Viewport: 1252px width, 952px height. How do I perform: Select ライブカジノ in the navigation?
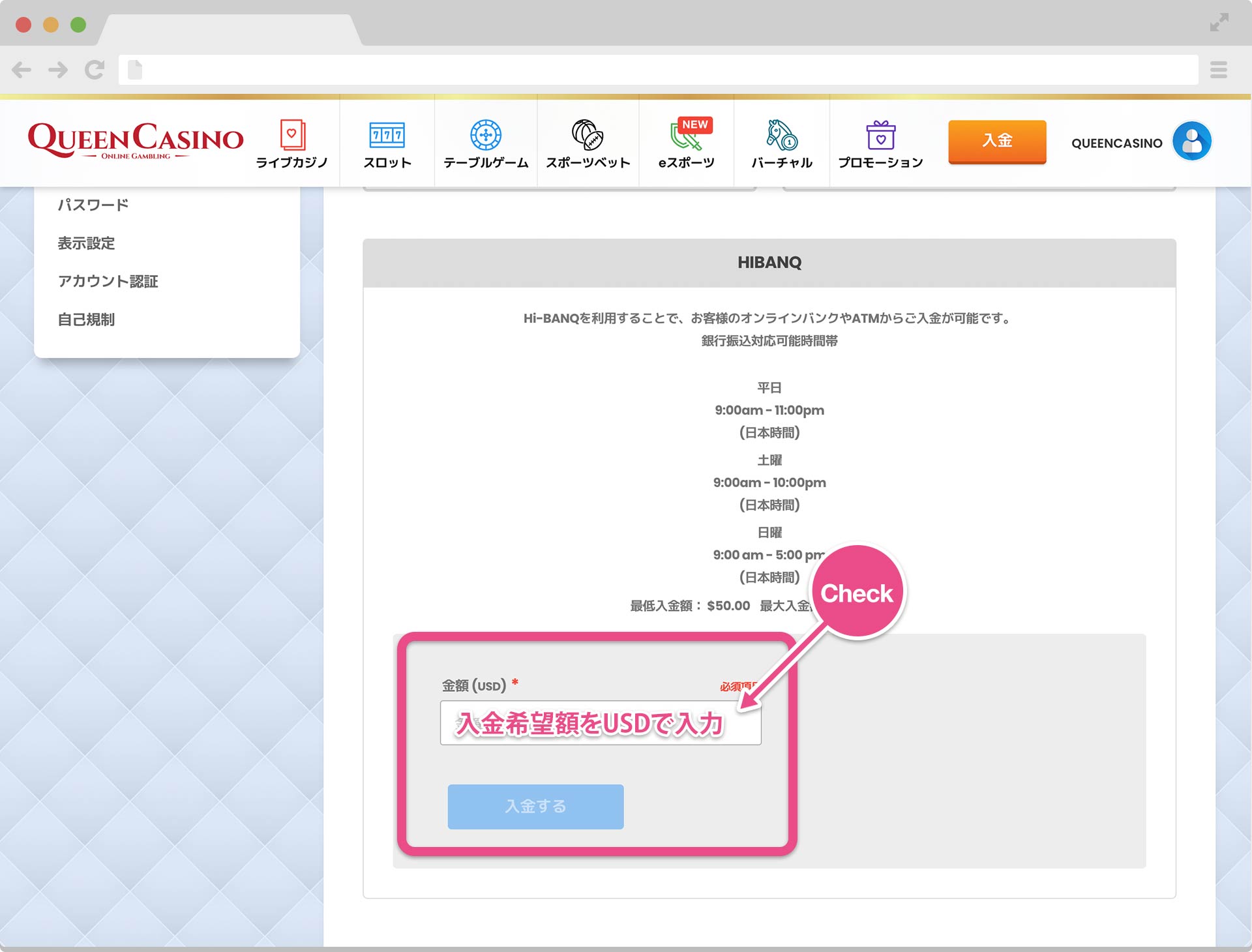(291, 162)
